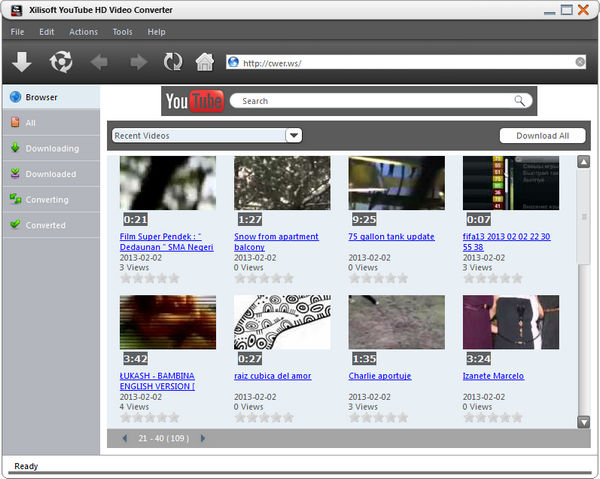Refresh the page with the reload icon
The width and height of the screenshot is (600, 479).
tap(173, 62)
